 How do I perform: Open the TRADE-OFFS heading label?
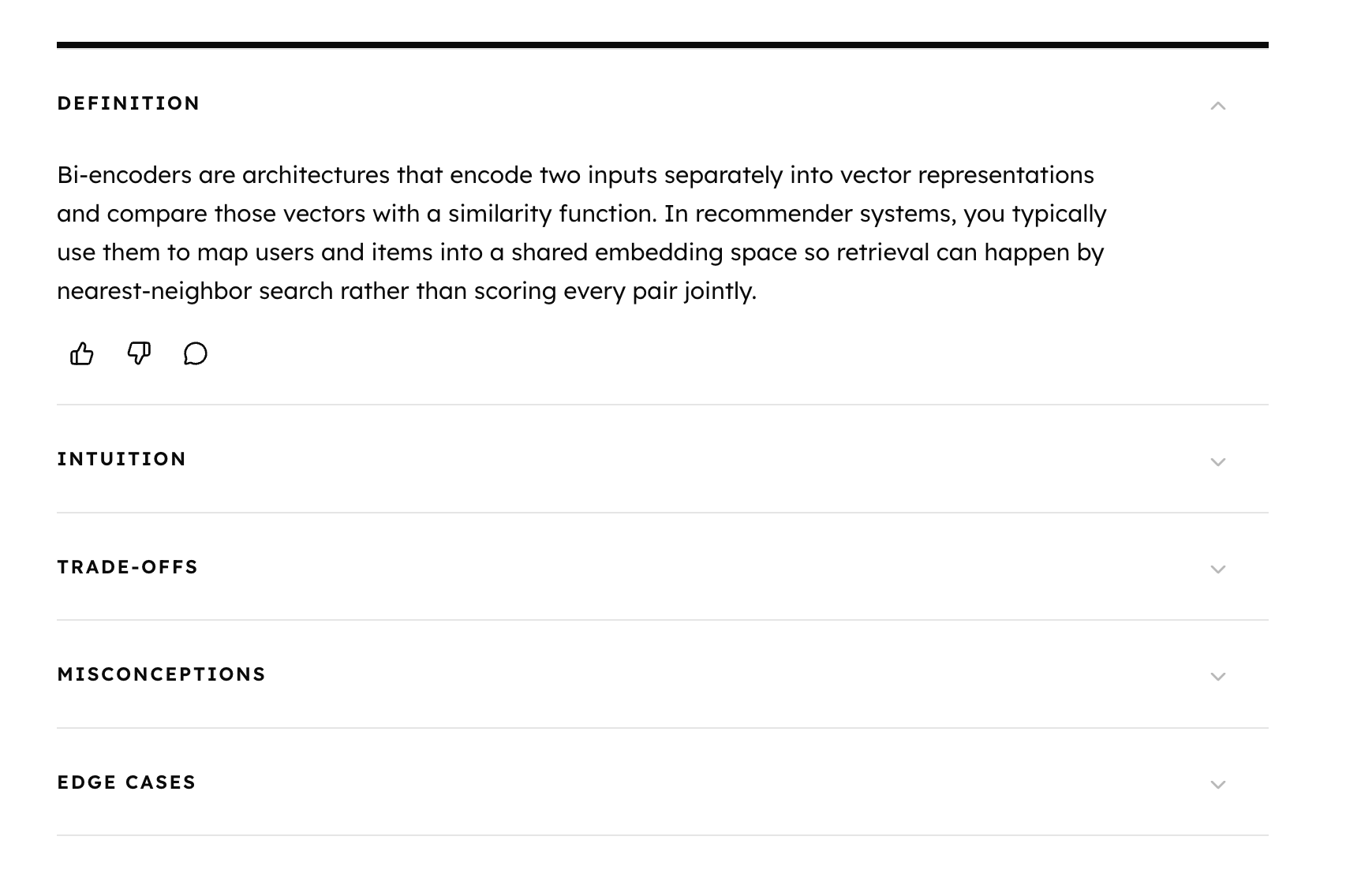pyautogui.click(x=128, y=567)
